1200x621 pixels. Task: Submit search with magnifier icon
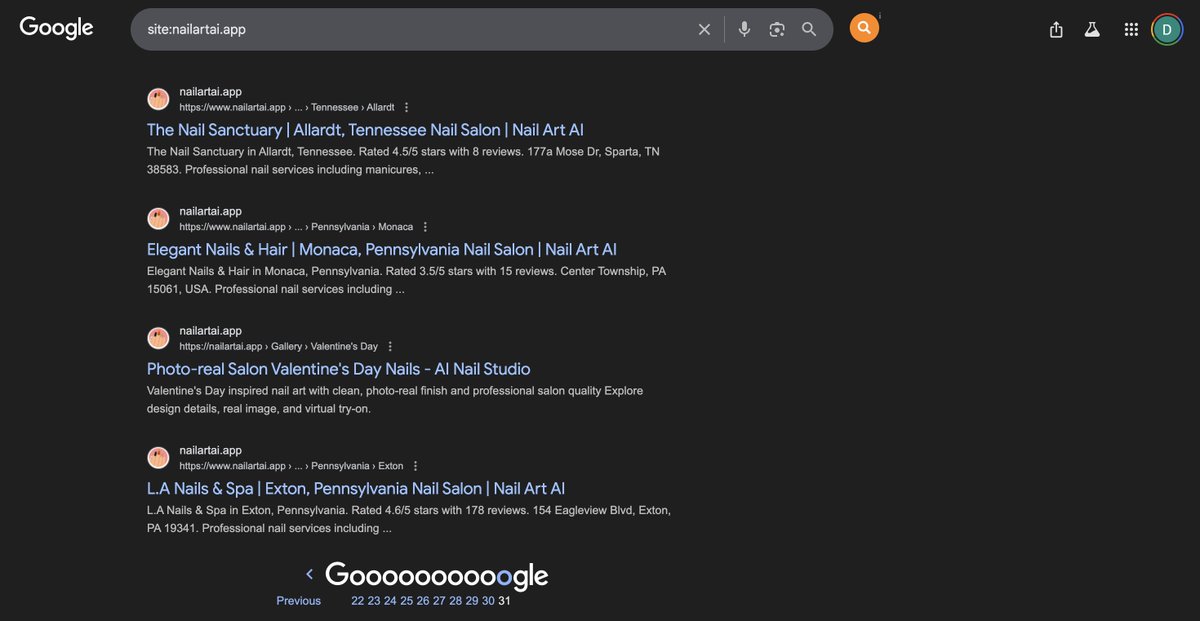click(809, 29)
